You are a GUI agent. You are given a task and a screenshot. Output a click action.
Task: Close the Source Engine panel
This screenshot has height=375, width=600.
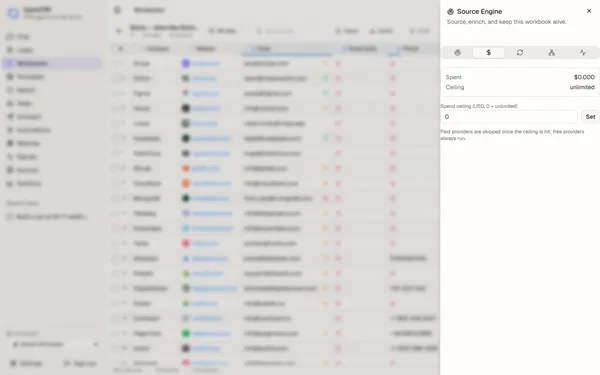pos(589,11)
